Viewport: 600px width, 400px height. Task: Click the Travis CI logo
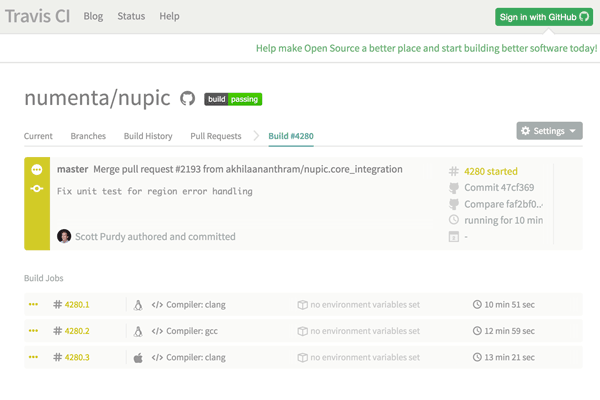point(38,16)
